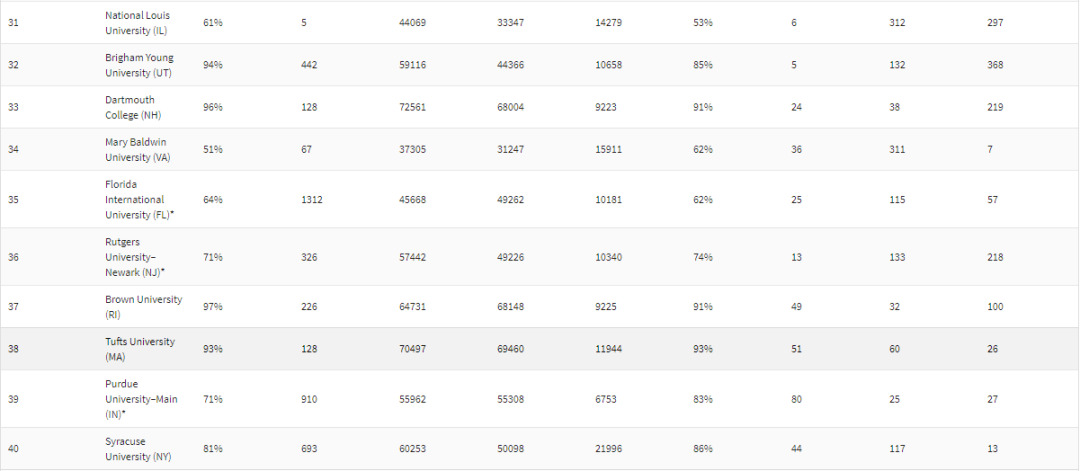The width and height of the screenshot is (1080, 471).
Task: Select the 910 value in Purdue row
Action: pos(309,399)
